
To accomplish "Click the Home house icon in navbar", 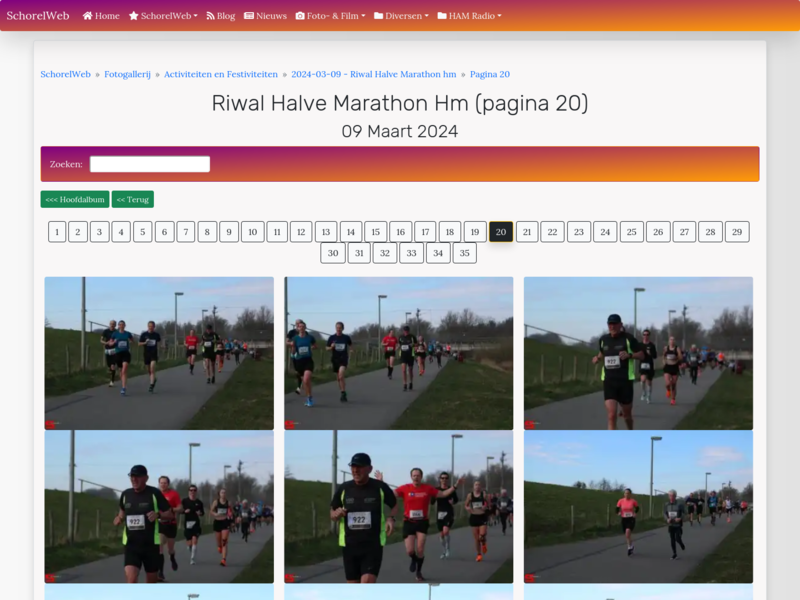I will 88,16.
